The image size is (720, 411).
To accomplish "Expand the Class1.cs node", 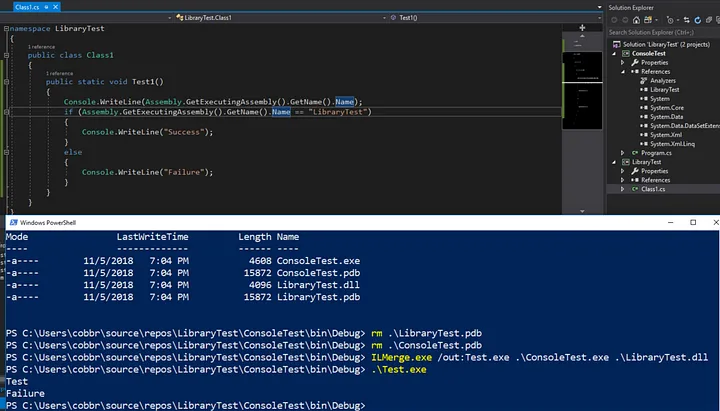I will (623, 189).
